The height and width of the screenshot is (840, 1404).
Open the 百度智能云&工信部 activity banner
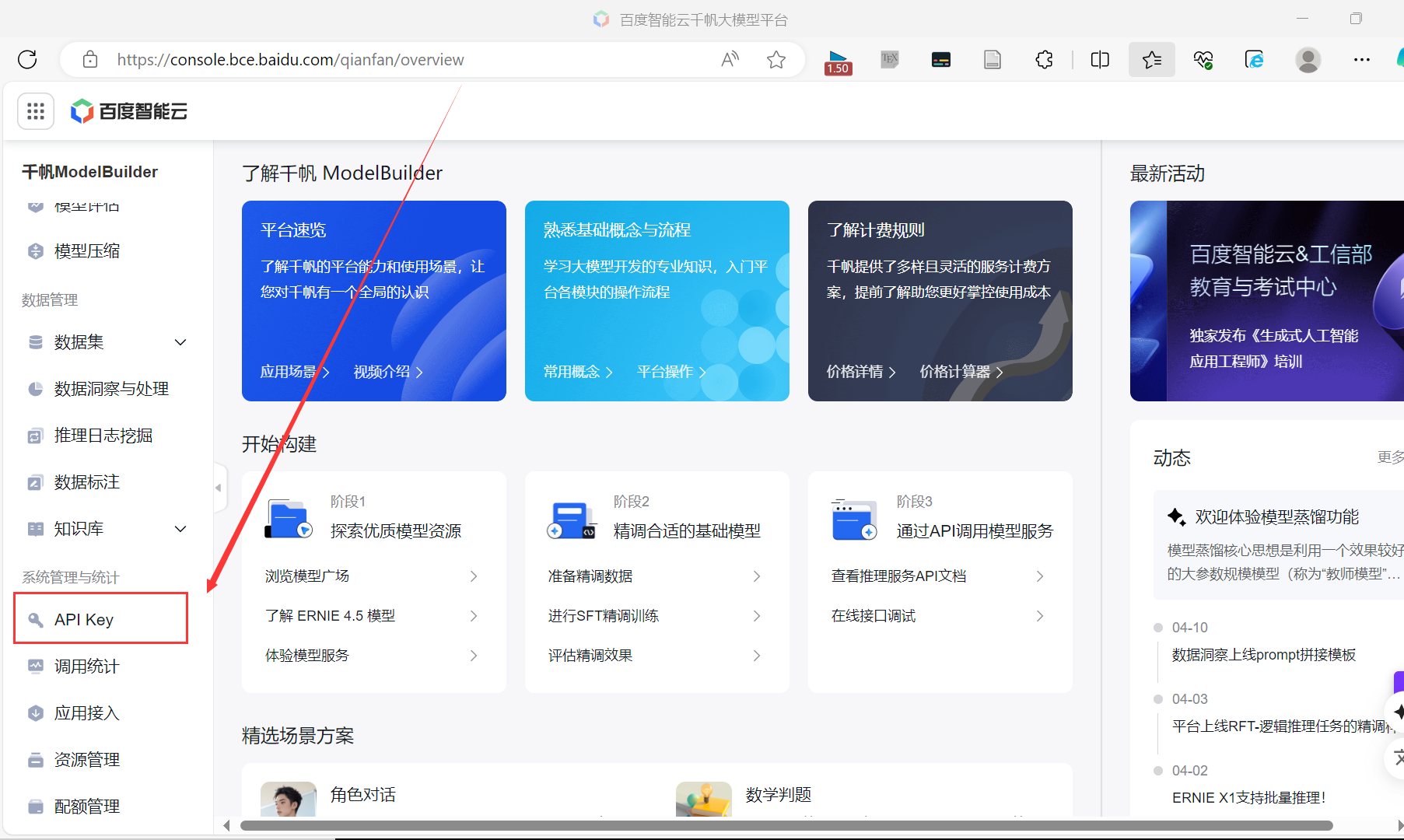(1266, 301)
